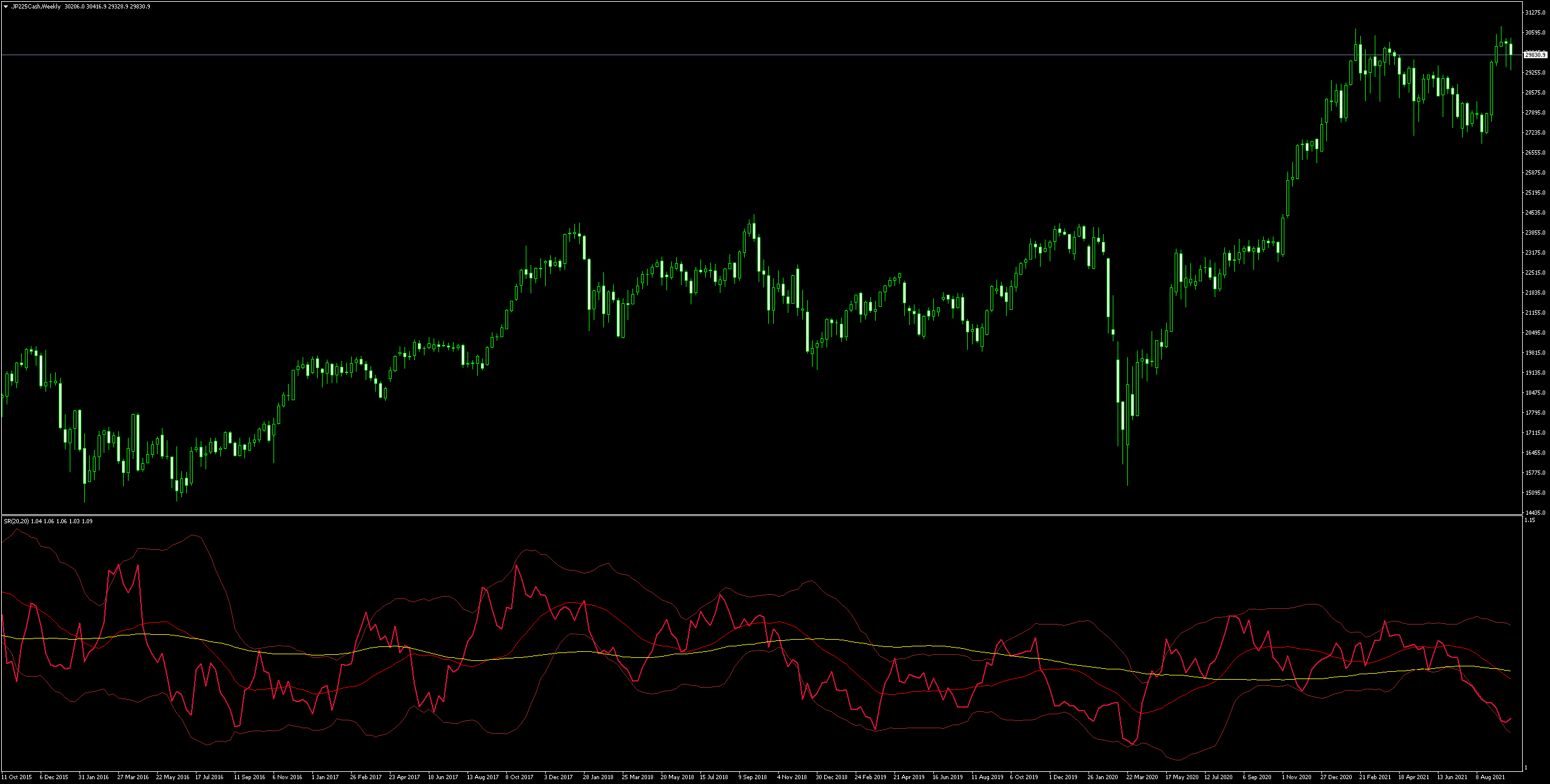Click the 11 Sep 2016 date label
Image resolution: width=1550 pixels, height=784 pixels.
249,777
